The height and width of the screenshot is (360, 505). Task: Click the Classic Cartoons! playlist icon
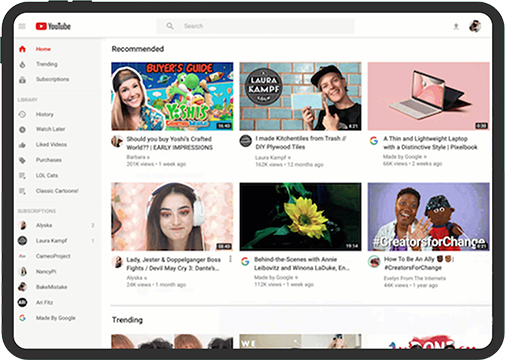coord(22,191)
